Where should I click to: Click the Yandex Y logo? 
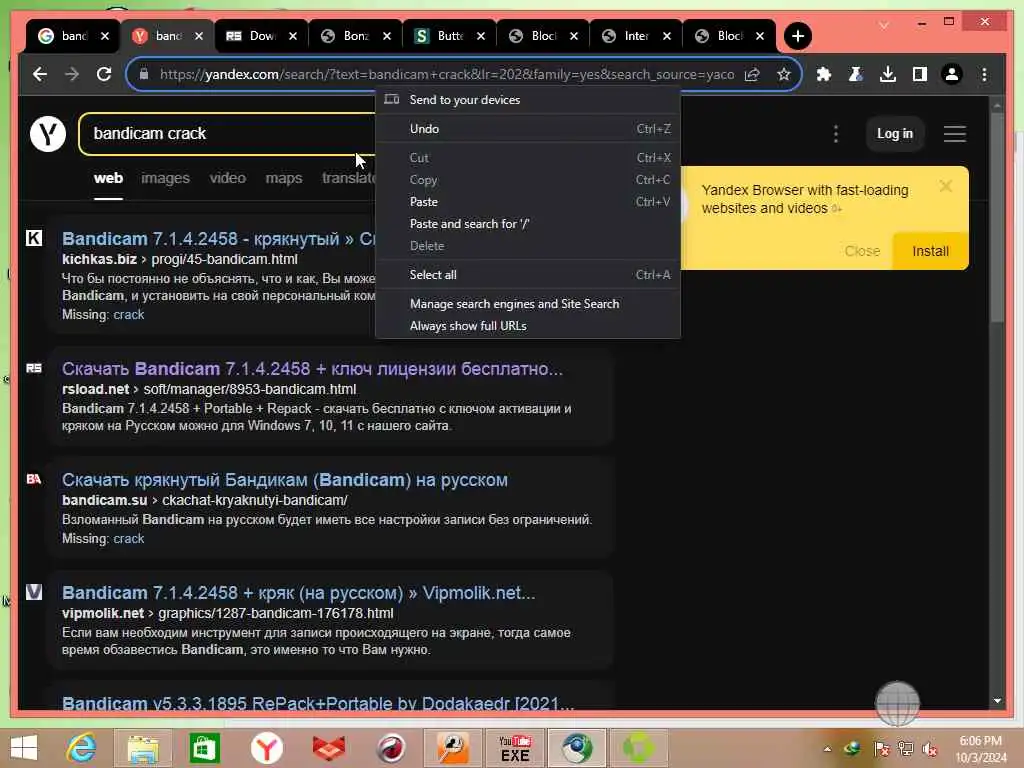(48, 134)
